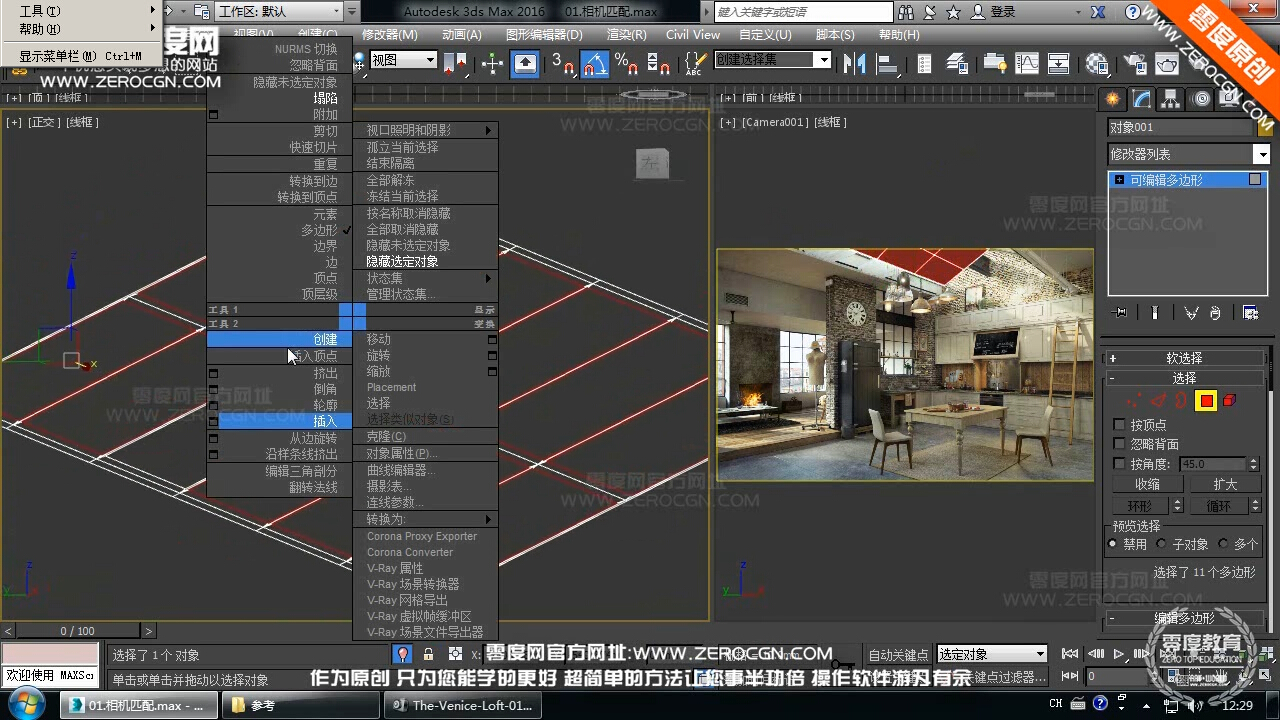Choose 对象属性(P)... in quad menu
The image size is (1280, 720).
pos(425,453)
